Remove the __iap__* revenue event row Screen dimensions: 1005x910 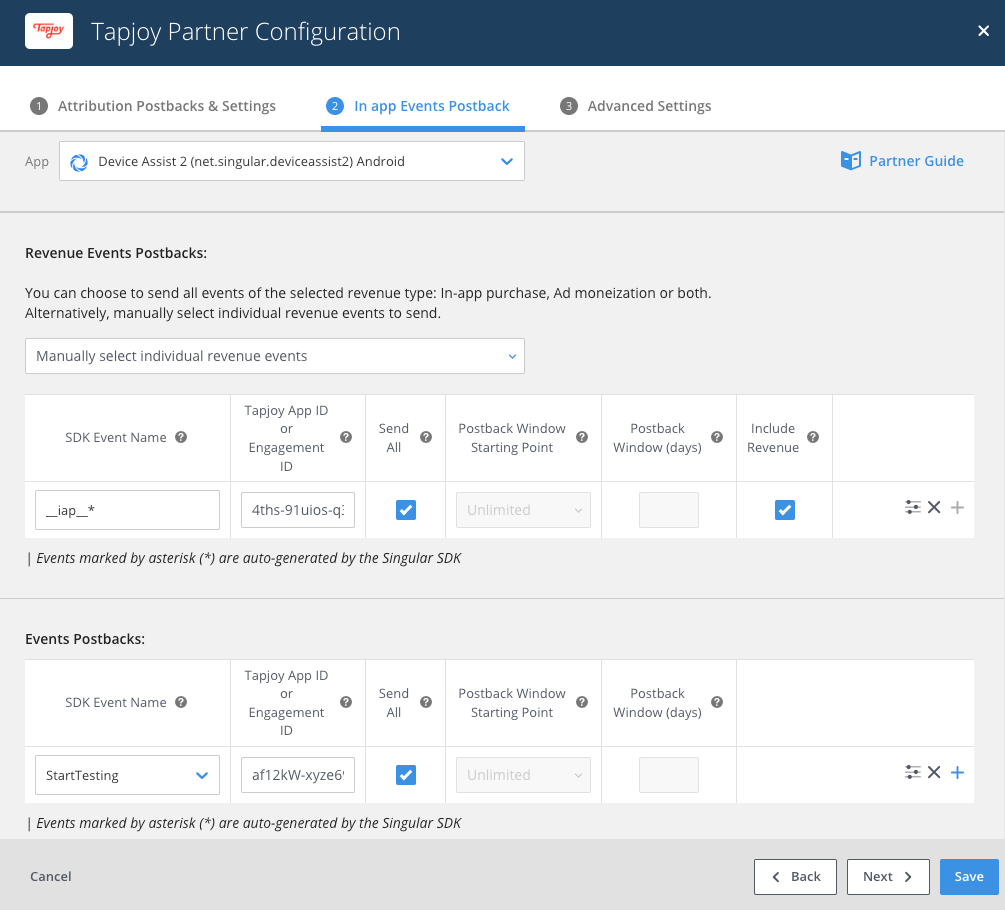(934, 508)
